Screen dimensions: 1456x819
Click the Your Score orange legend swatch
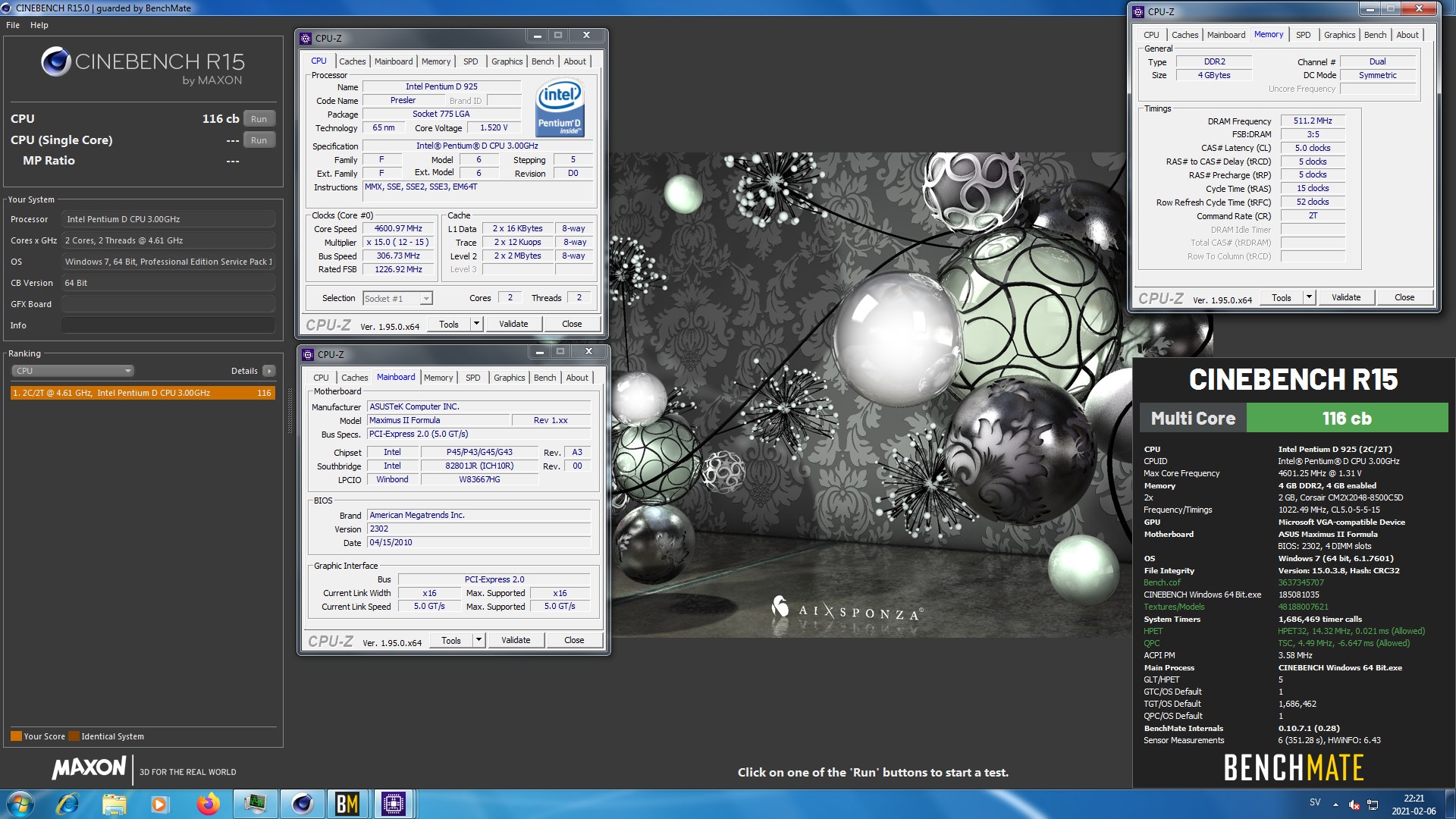coord(16,736)
